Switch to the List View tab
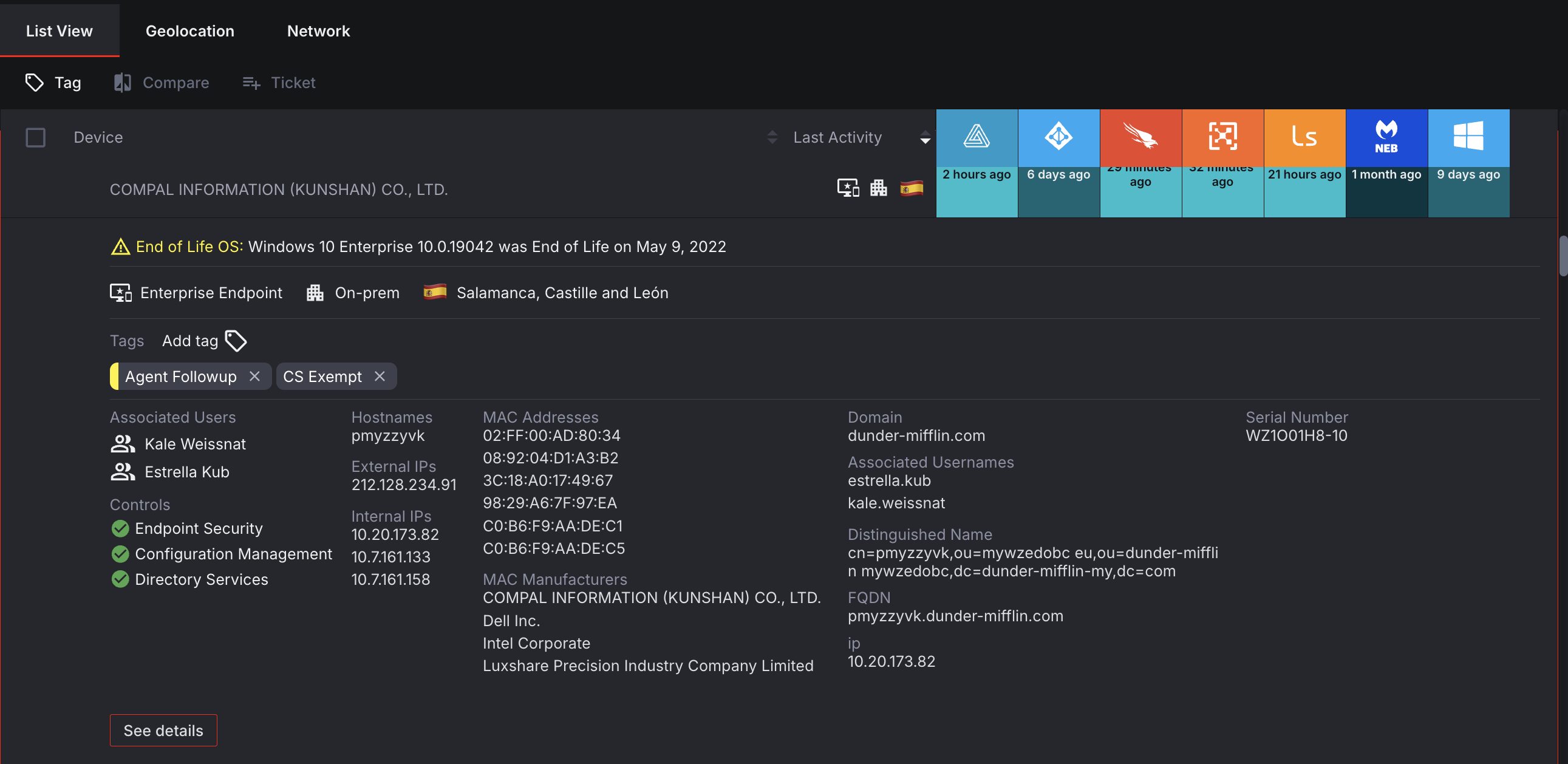 point(59,30)
